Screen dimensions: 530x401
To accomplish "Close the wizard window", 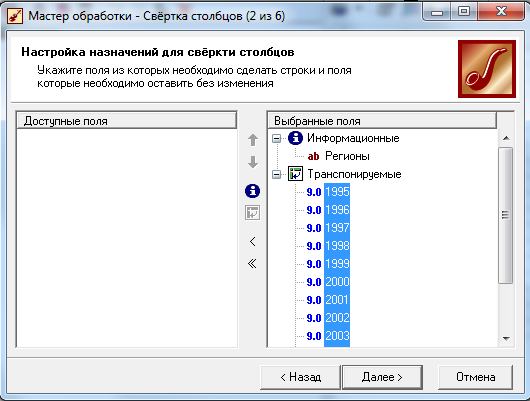I will (x=501, y=12).
